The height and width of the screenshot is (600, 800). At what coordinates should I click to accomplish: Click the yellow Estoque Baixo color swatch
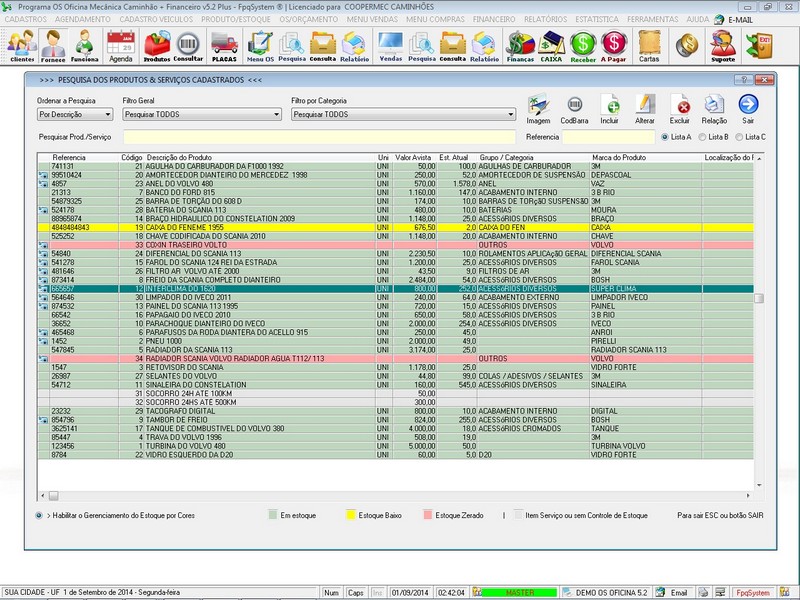[x=352, y=515]
